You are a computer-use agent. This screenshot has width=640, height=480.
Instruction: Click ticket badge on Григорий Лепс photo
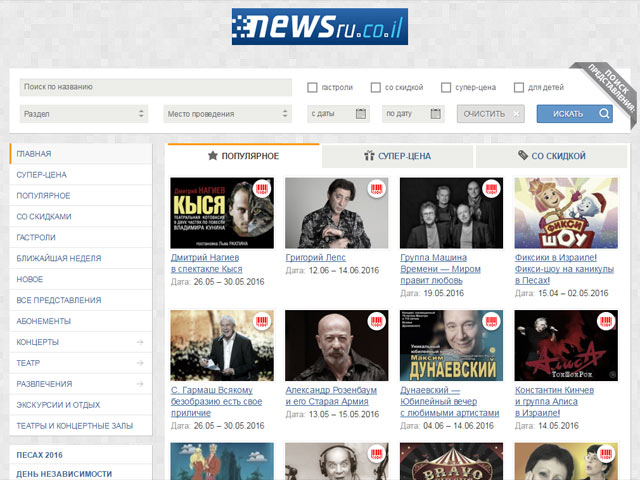(376, 189)
